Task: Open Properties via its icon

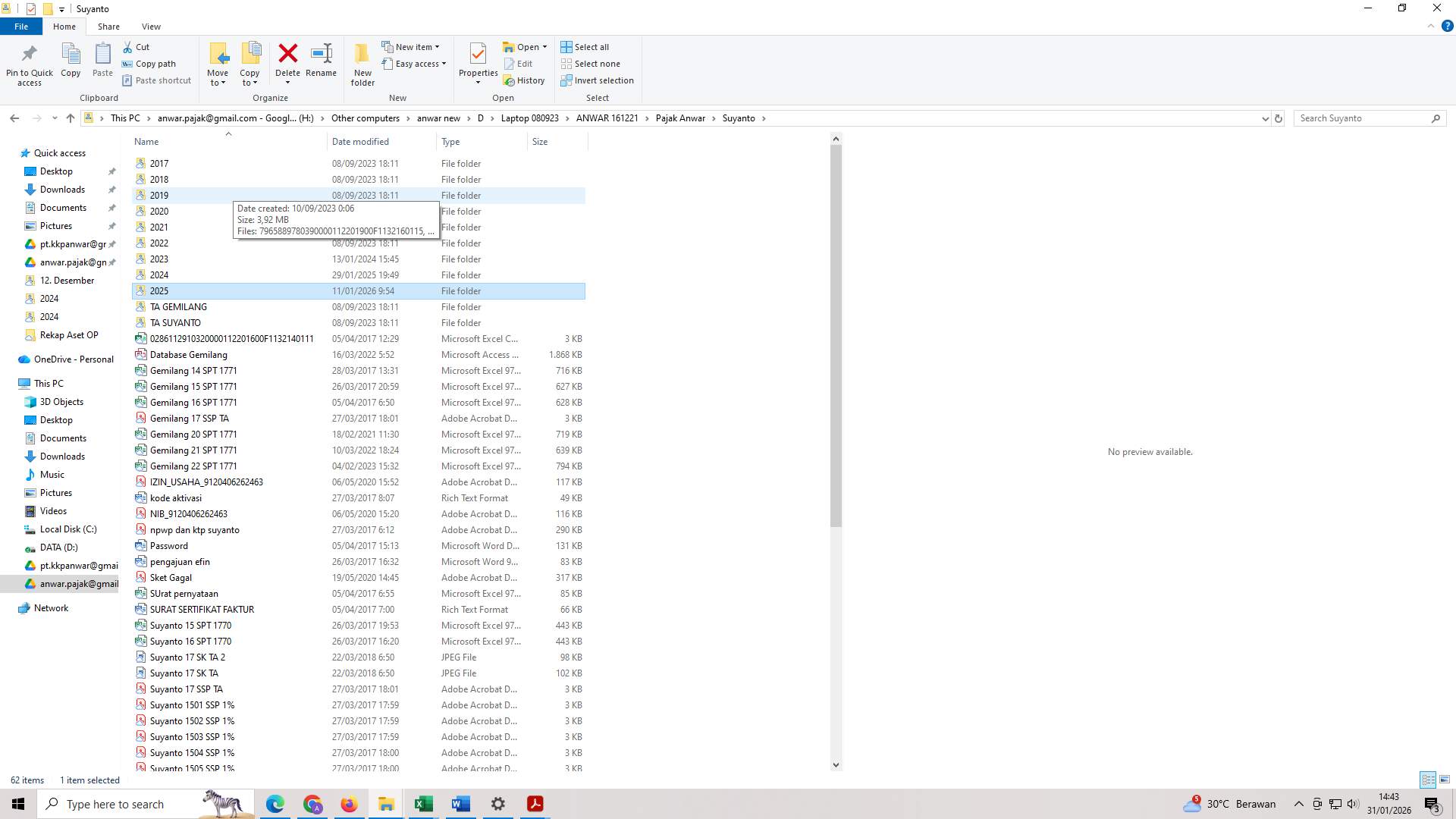Action: (x=478, y=61)
